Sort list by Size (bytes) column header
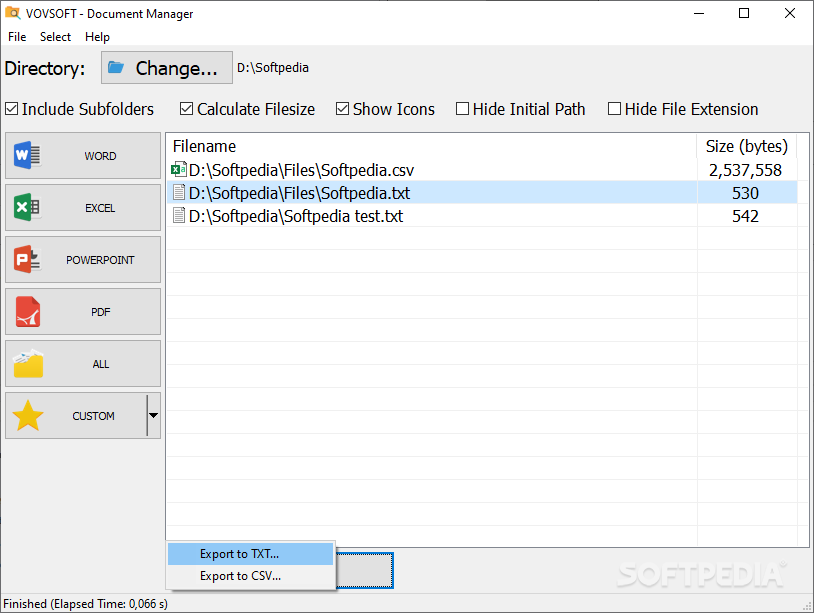 tap(747, 146)
